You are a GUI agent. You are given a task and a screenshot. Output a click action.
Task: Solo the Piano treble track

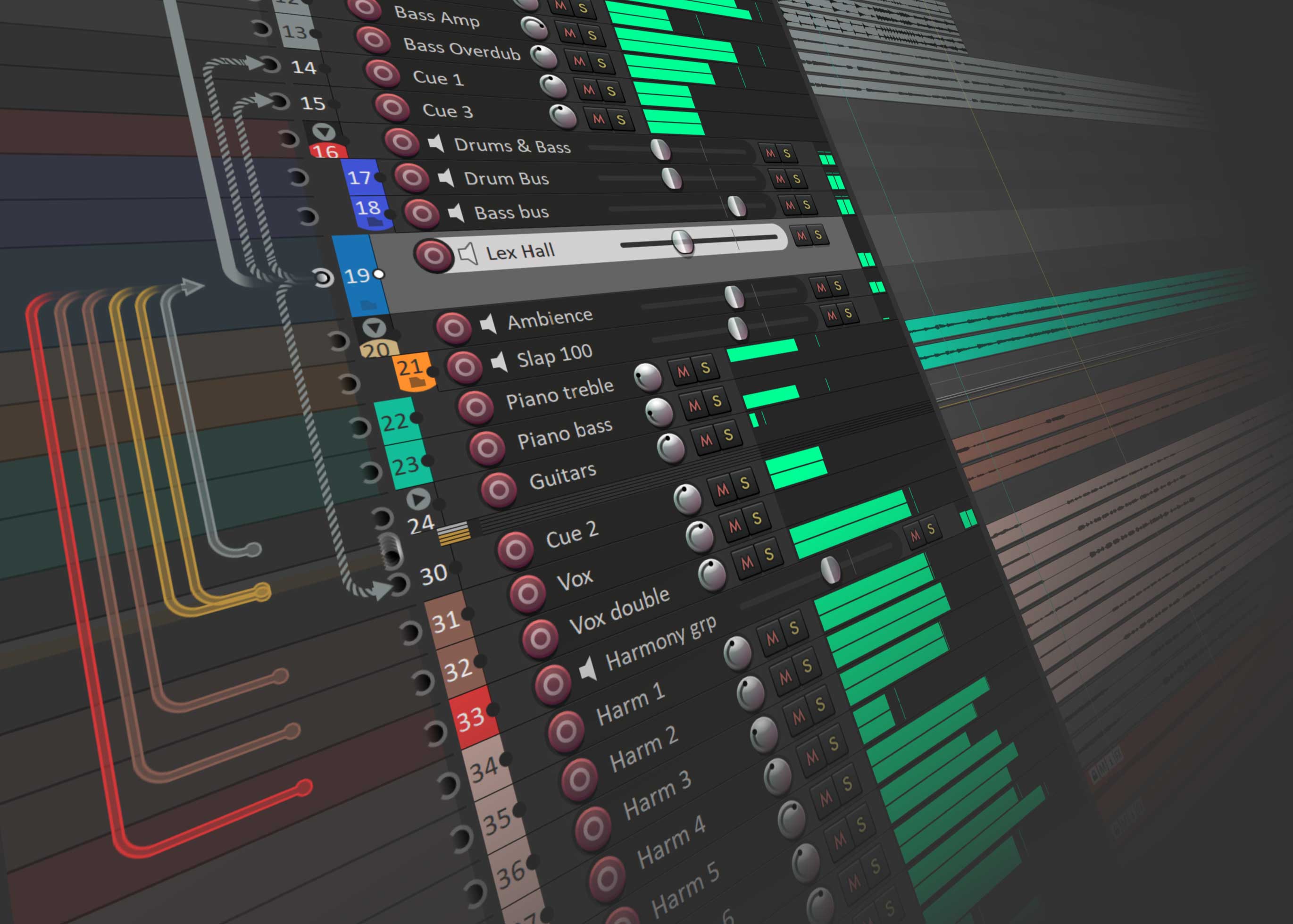705,367
